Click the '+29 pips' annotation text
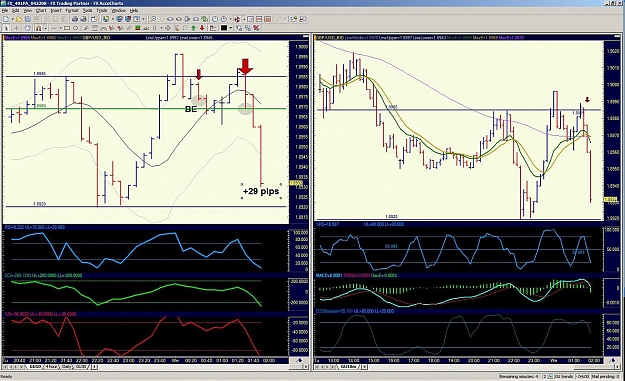 tap(261, 191)
